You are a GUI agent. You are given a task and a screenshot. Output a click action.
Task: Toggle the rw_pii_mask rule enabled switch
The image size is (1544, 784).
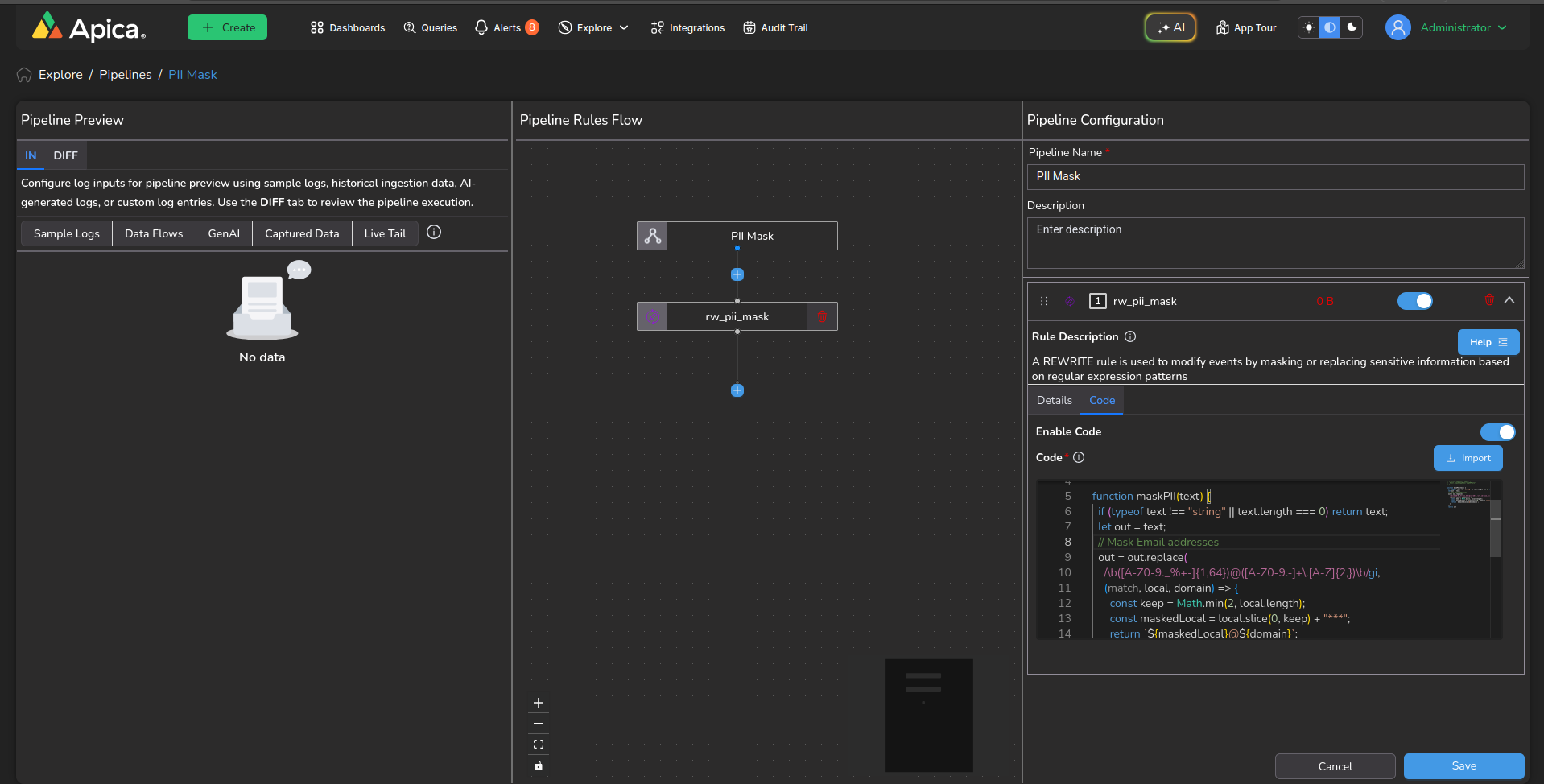(x=1414, y=301)
